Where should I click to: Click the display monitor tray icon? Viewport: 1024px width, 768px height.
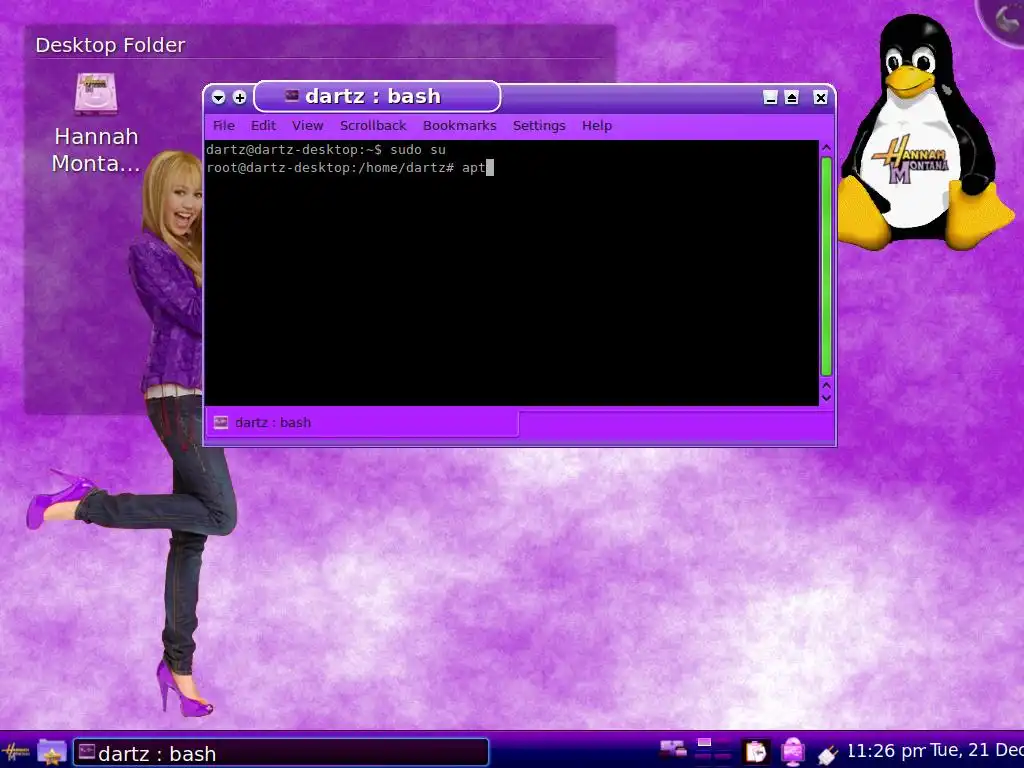tap(793, 752)
